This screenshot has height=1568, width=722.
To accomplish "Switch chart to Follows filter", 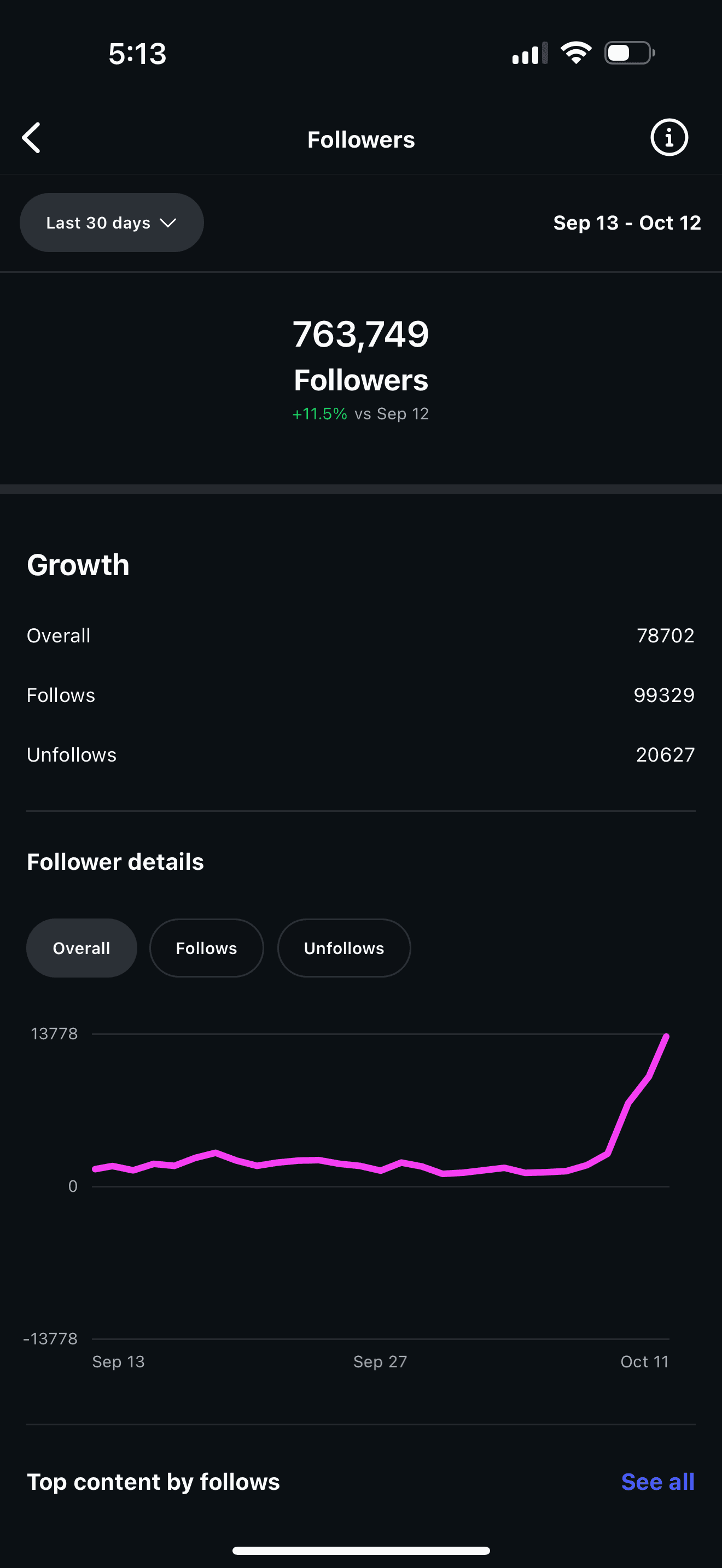I will click(206, 947).
